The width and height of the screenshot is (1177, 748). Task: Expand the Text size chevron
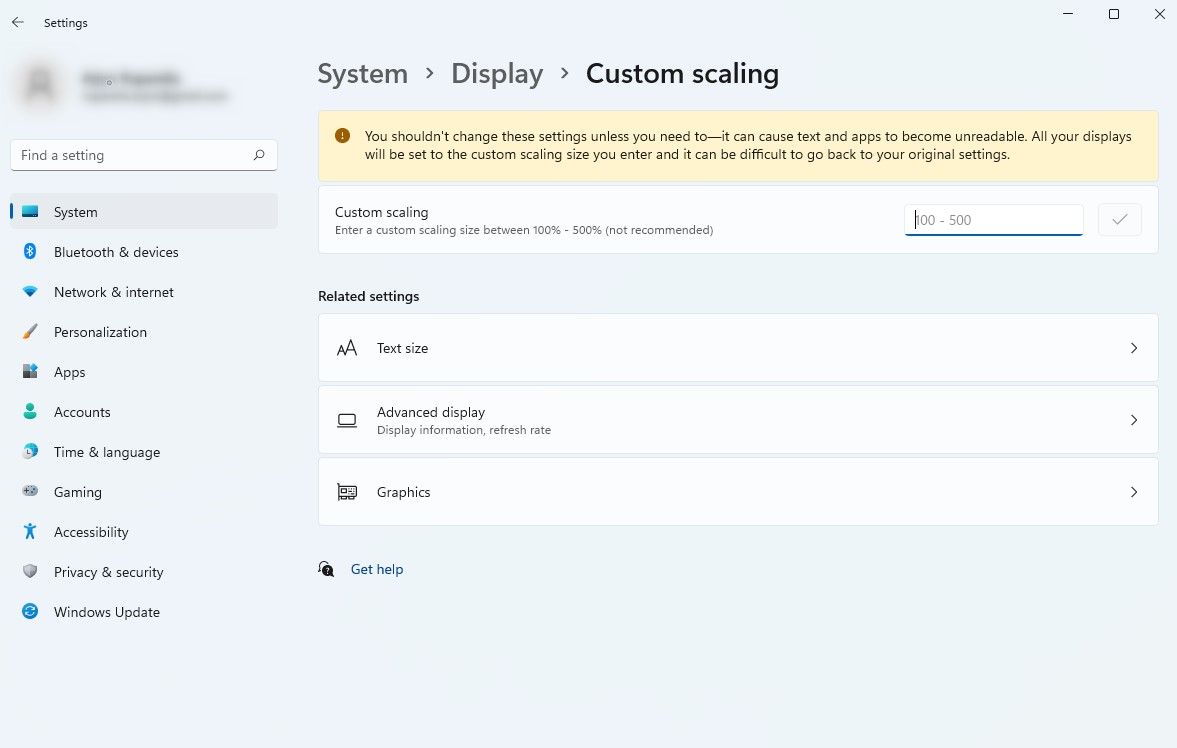1133,348
